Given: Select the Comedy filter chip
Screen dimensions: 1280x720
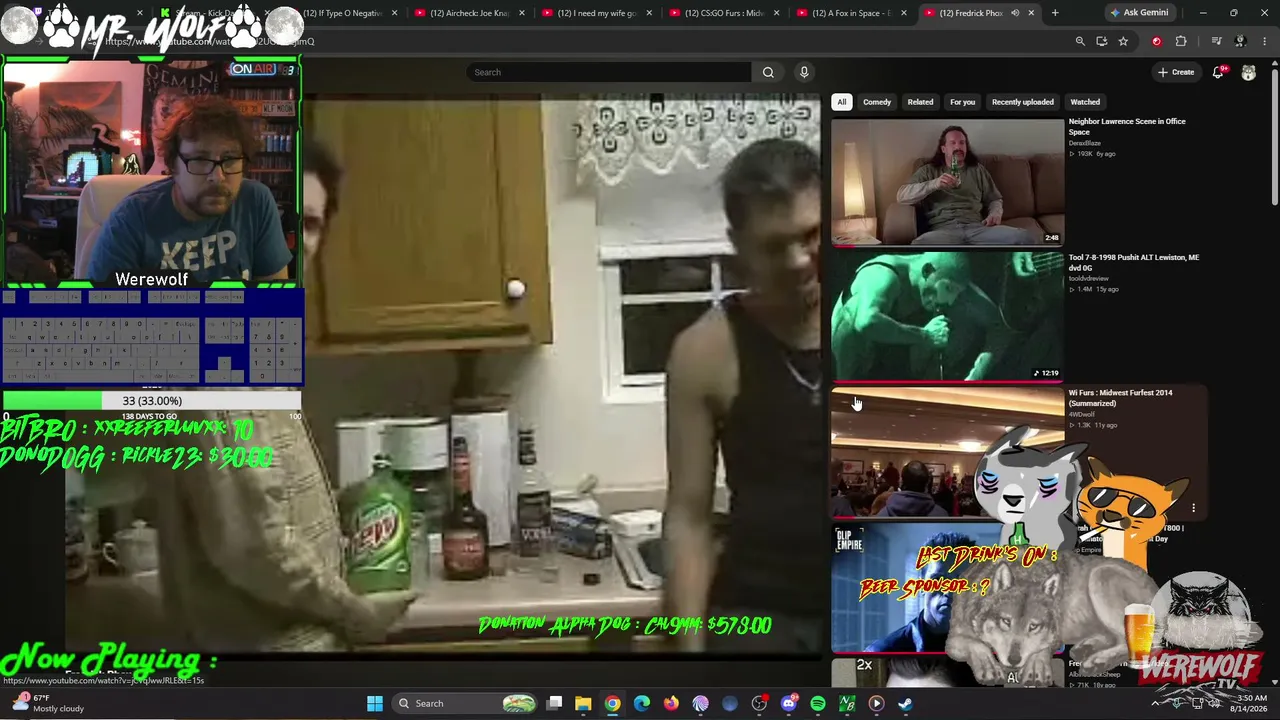Looking at the screenshot, I should pos(877,102).
